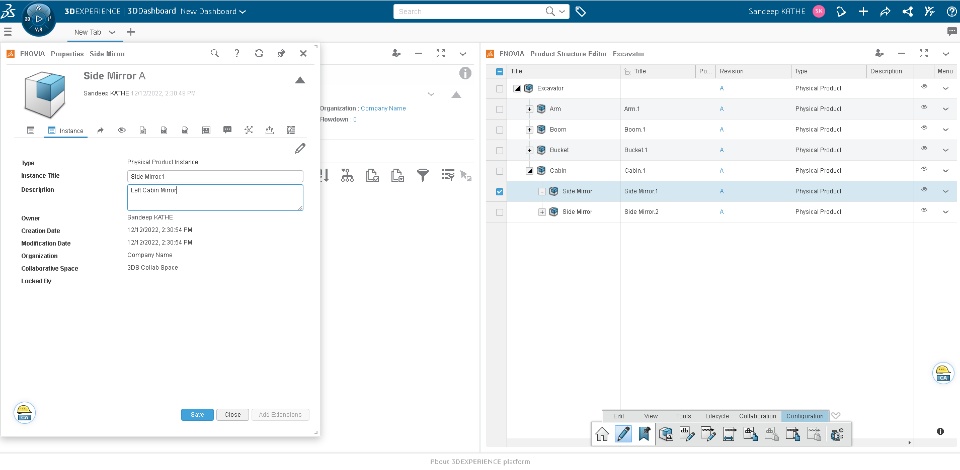Image resolution: width=960 pixels, height=470 pixels.
Task: Click the search magnifier in the Properties panel header
Action: coord(215,53)
